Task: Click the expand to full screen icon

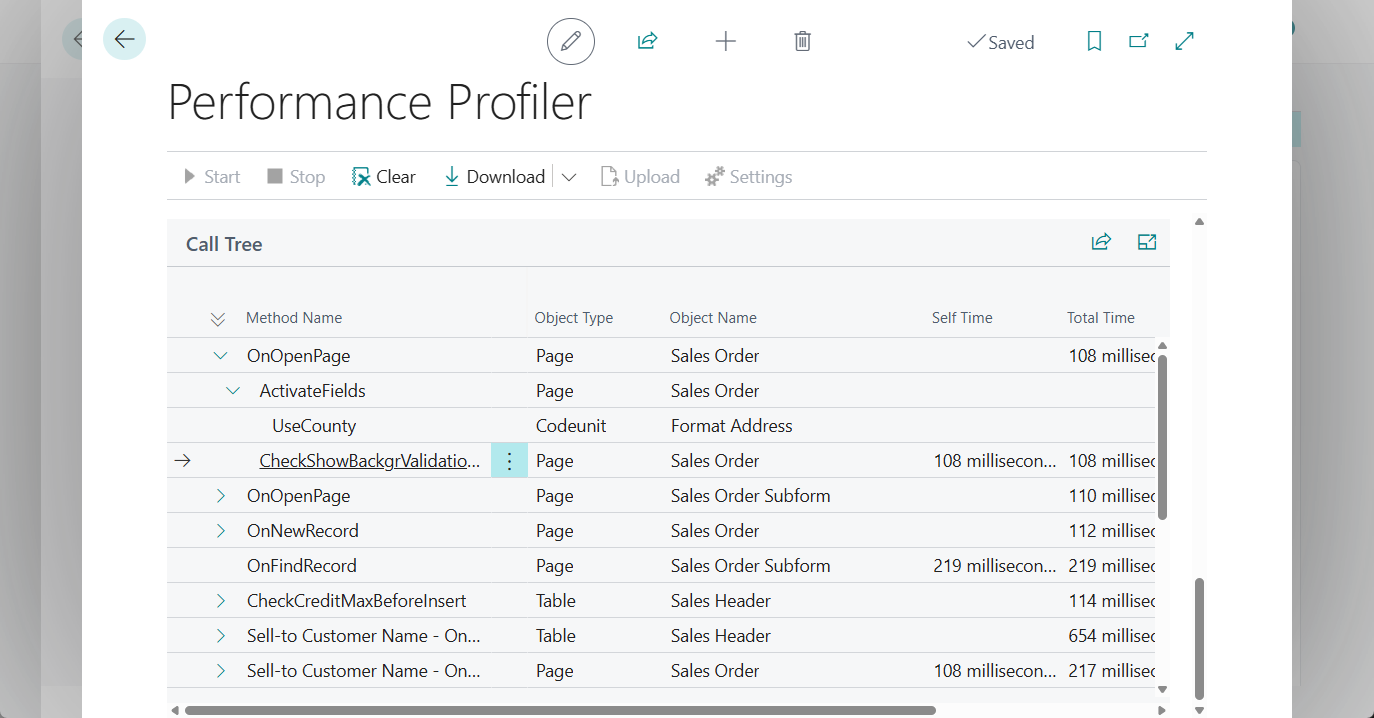Action: 1185,42
